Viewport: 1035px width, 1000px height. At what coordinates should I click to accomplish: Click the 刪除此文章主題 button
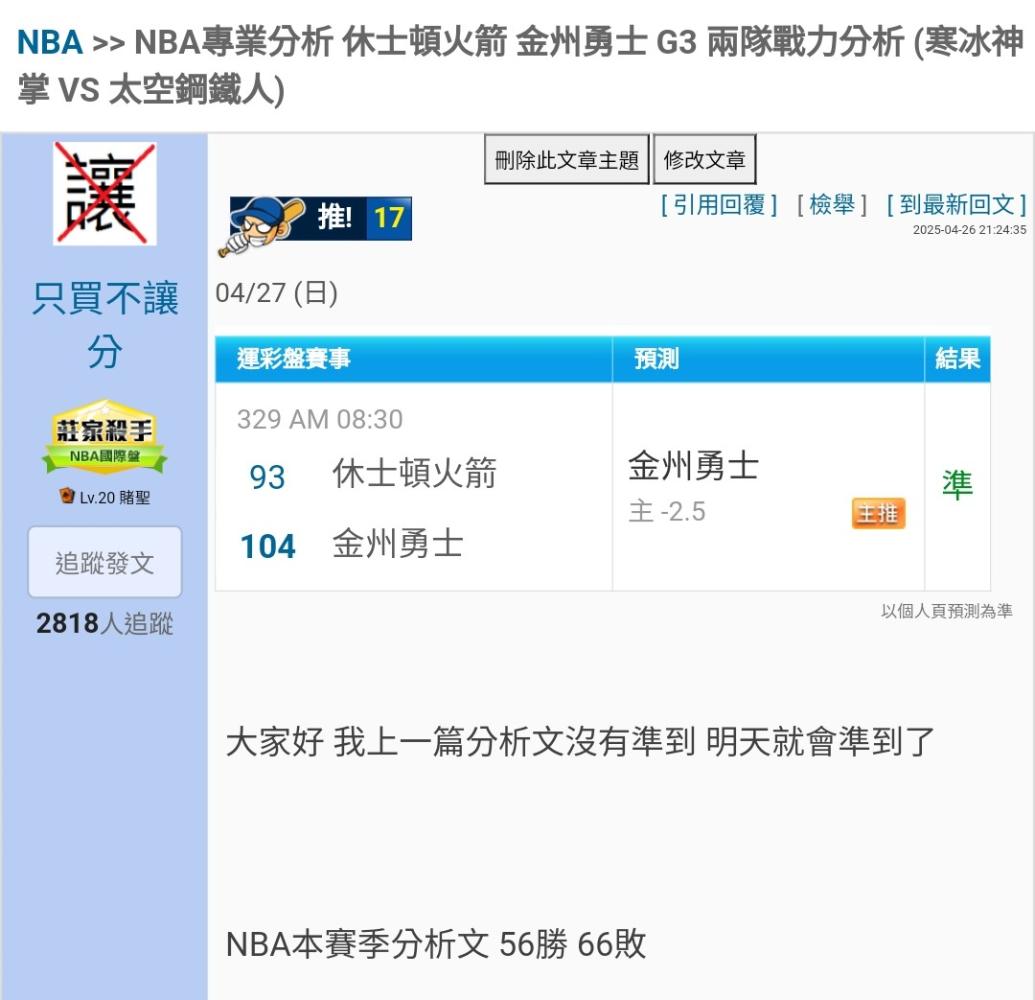point(566,160)
